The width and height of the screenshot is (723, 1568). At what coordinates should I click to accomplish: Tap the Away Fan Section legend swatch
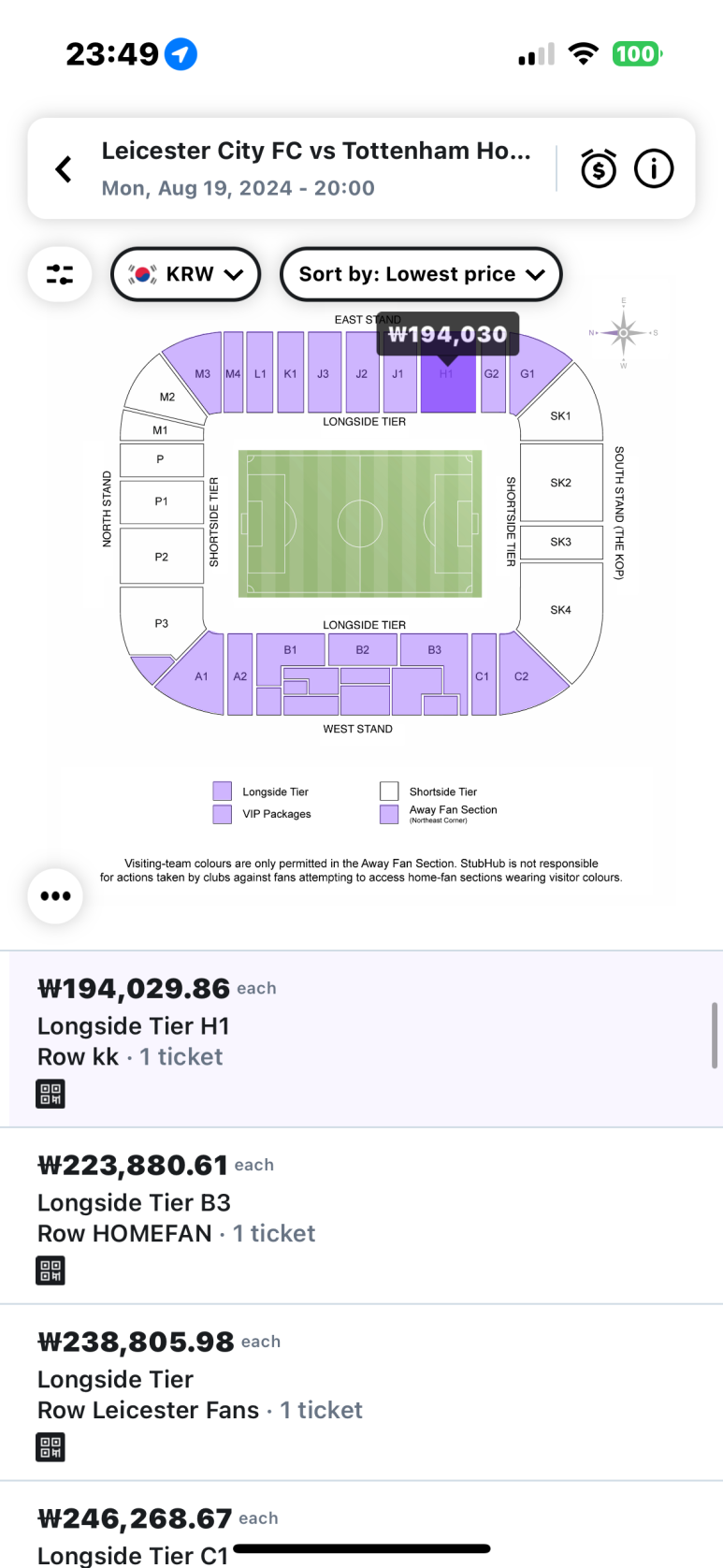(x=389, y=814)
